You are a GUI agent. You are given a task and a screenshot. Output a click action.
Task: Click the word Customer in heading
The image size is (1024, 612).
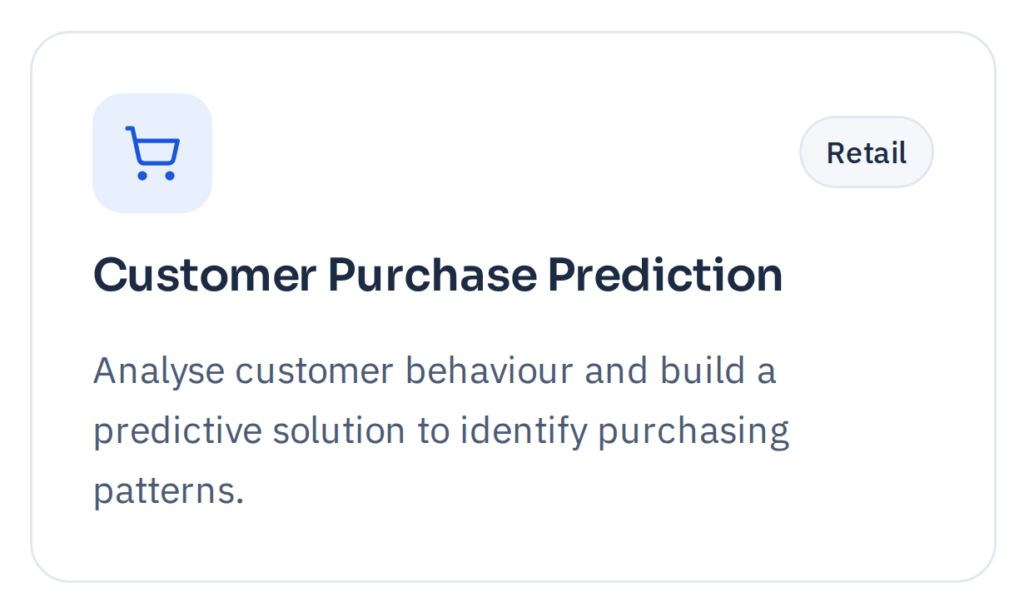pyautogui.click(x=205, y=274)
